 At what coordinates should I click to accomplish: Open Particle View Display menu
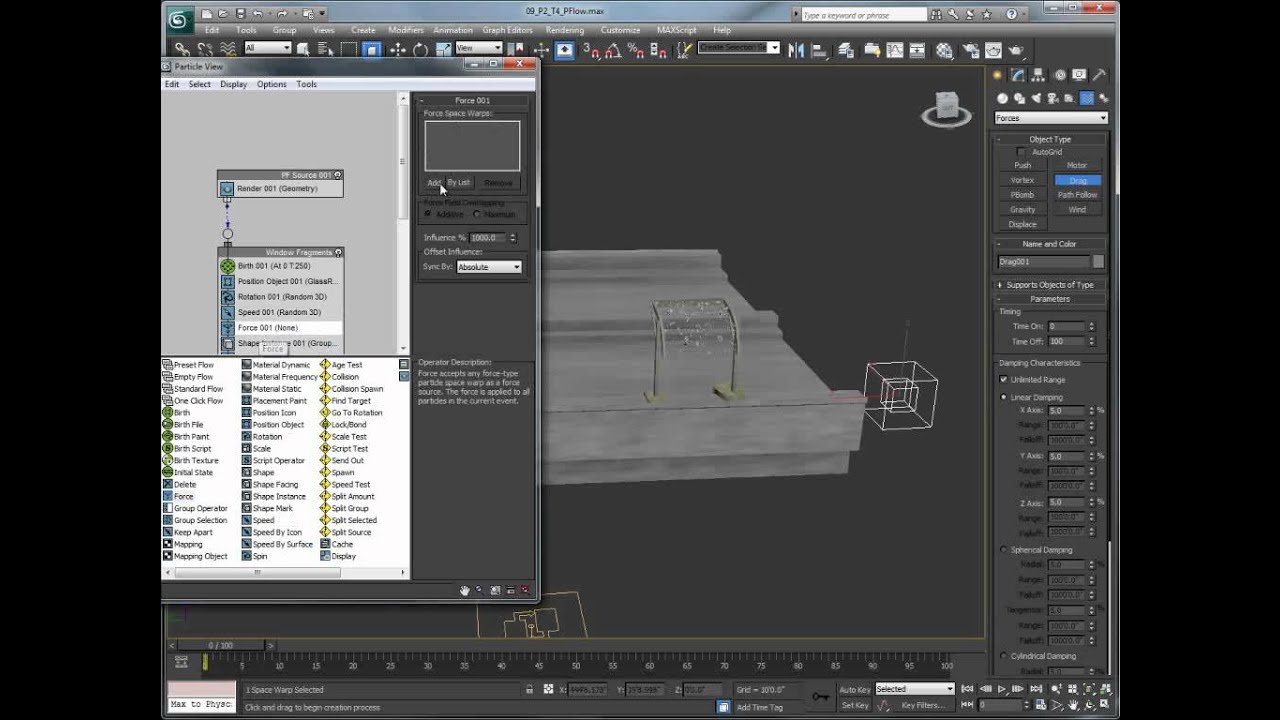[x=234, y=84]
